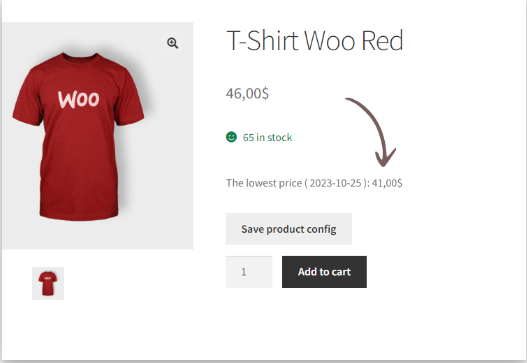This screenshot has width=527, height=363.
Task: Click the Save product config button
Action: click(289, 229)
